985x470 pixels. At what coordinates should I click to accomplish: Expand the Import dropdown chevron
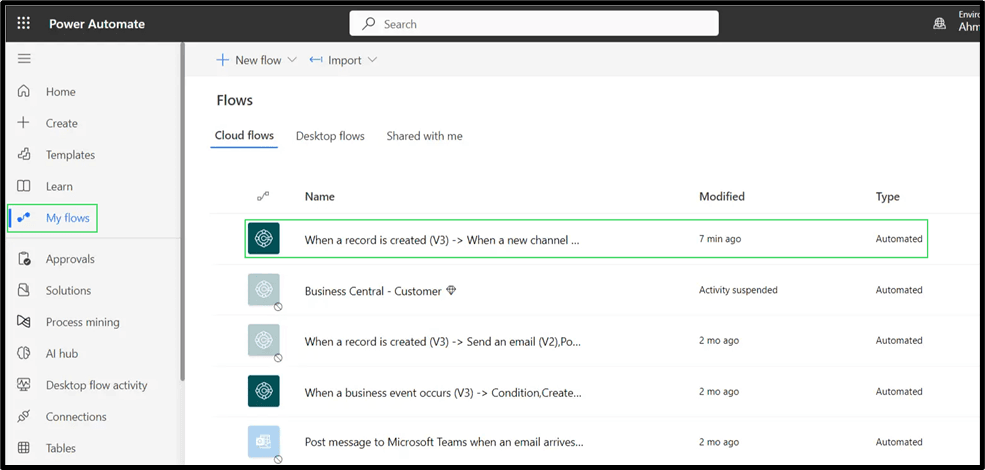coord(372,60)
